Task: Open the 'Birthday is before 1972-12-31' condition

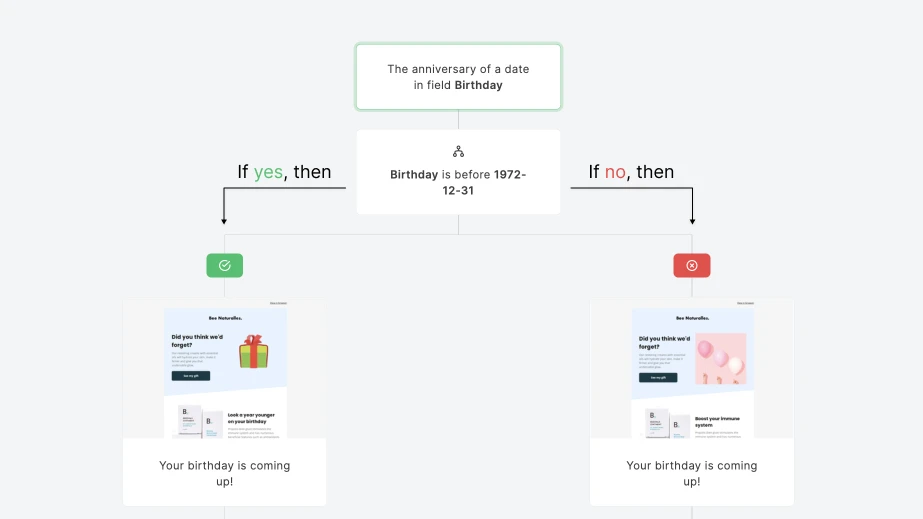Action: coord(458,182)
